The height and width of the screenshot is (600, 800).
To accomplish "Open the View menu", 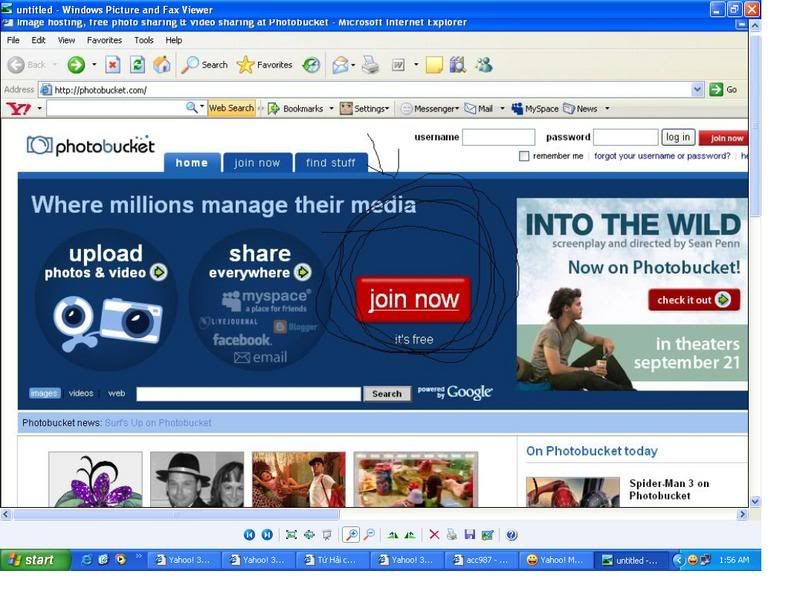I will click(66, 40).
